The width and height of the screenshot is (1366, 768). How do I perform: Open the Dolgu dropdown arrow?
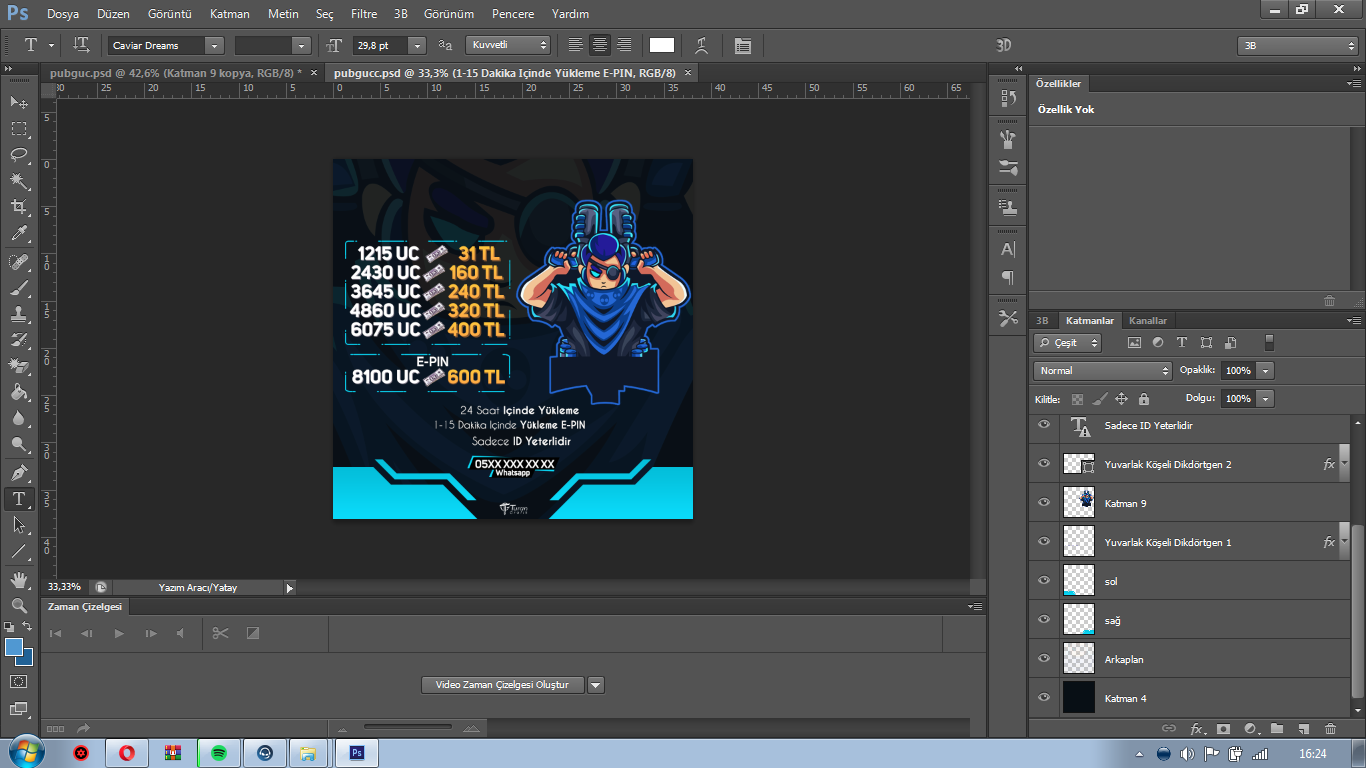click(1266, 399)
